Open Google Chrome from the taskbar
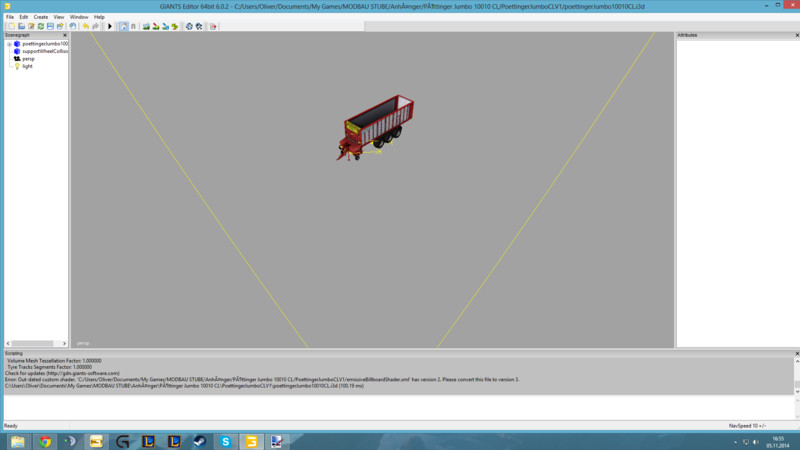This screenshot has width=800, height=450. tap(44, 441)
